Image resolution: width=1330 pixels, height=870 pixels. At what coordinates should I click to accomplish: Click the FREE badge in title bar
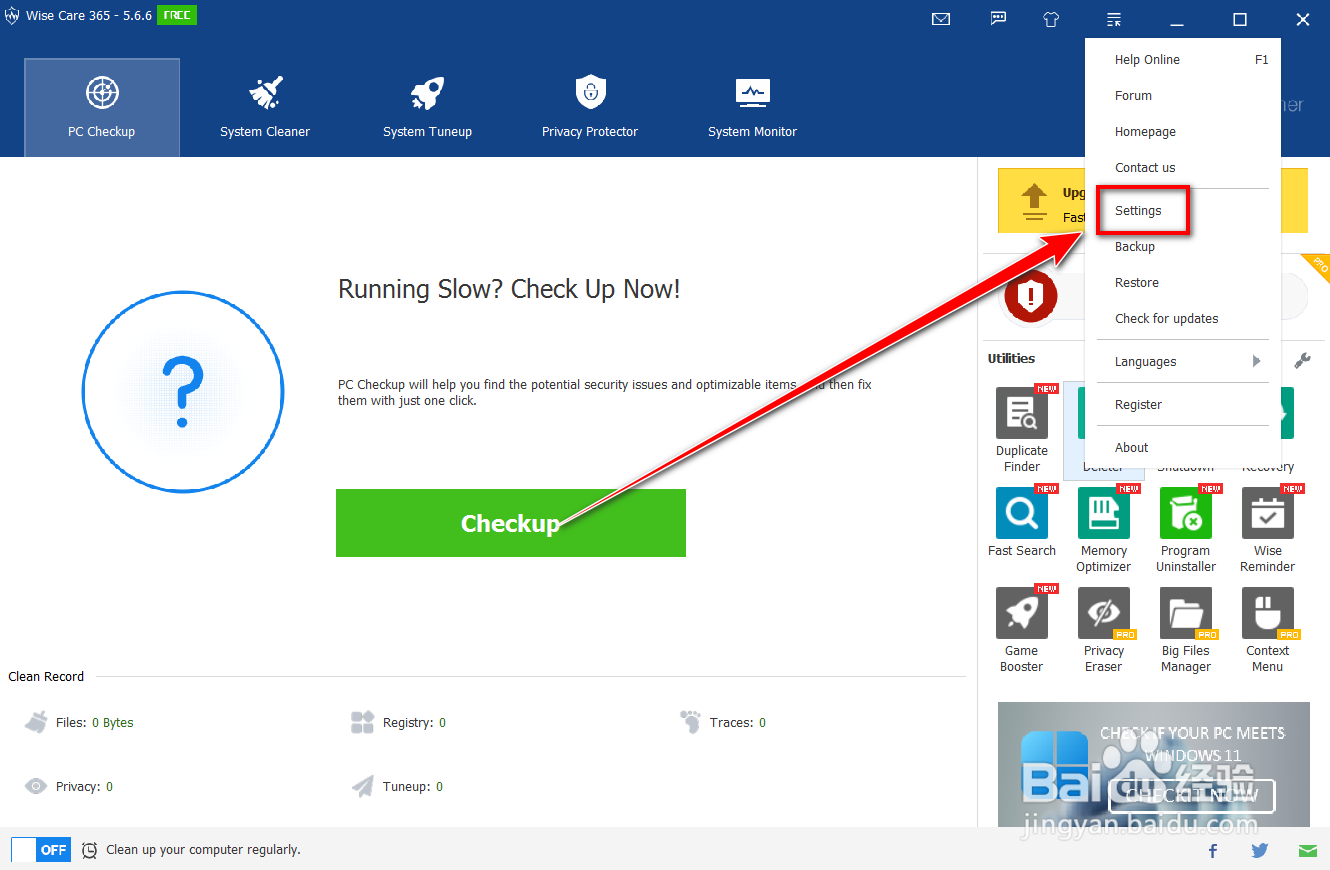pyautogui.click(x=177, y=16)
